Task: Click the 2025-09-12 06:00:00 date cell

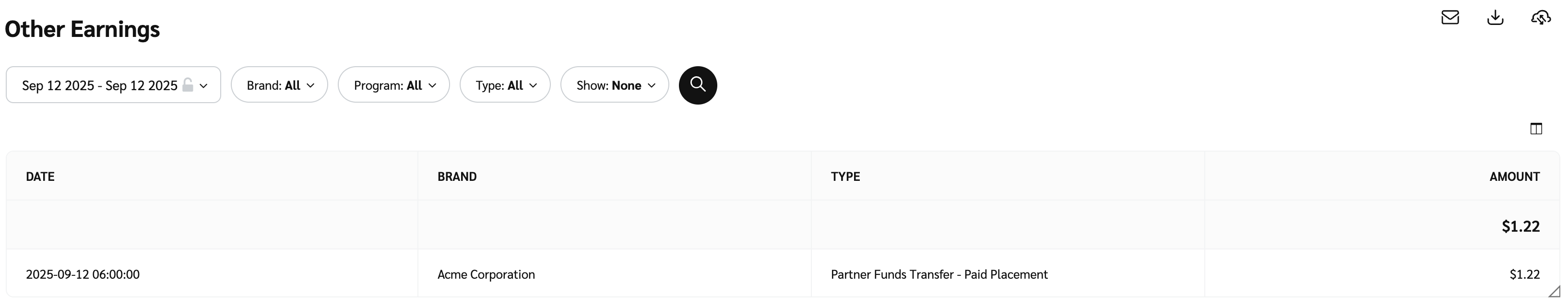Action: point(83,275)
